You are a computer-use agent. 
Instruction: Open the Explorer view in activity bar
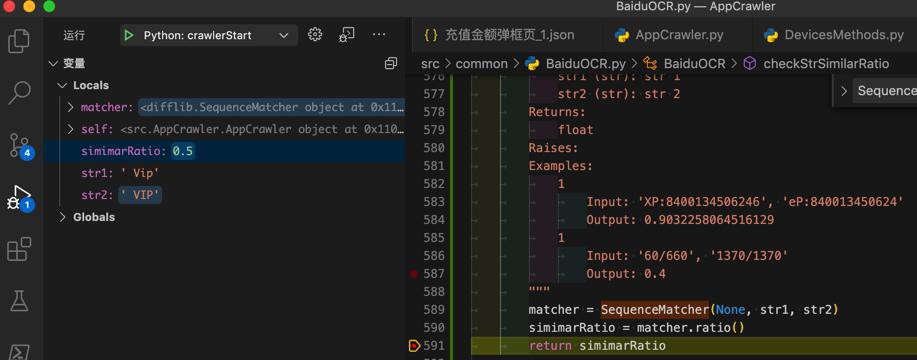click(19, 41)
